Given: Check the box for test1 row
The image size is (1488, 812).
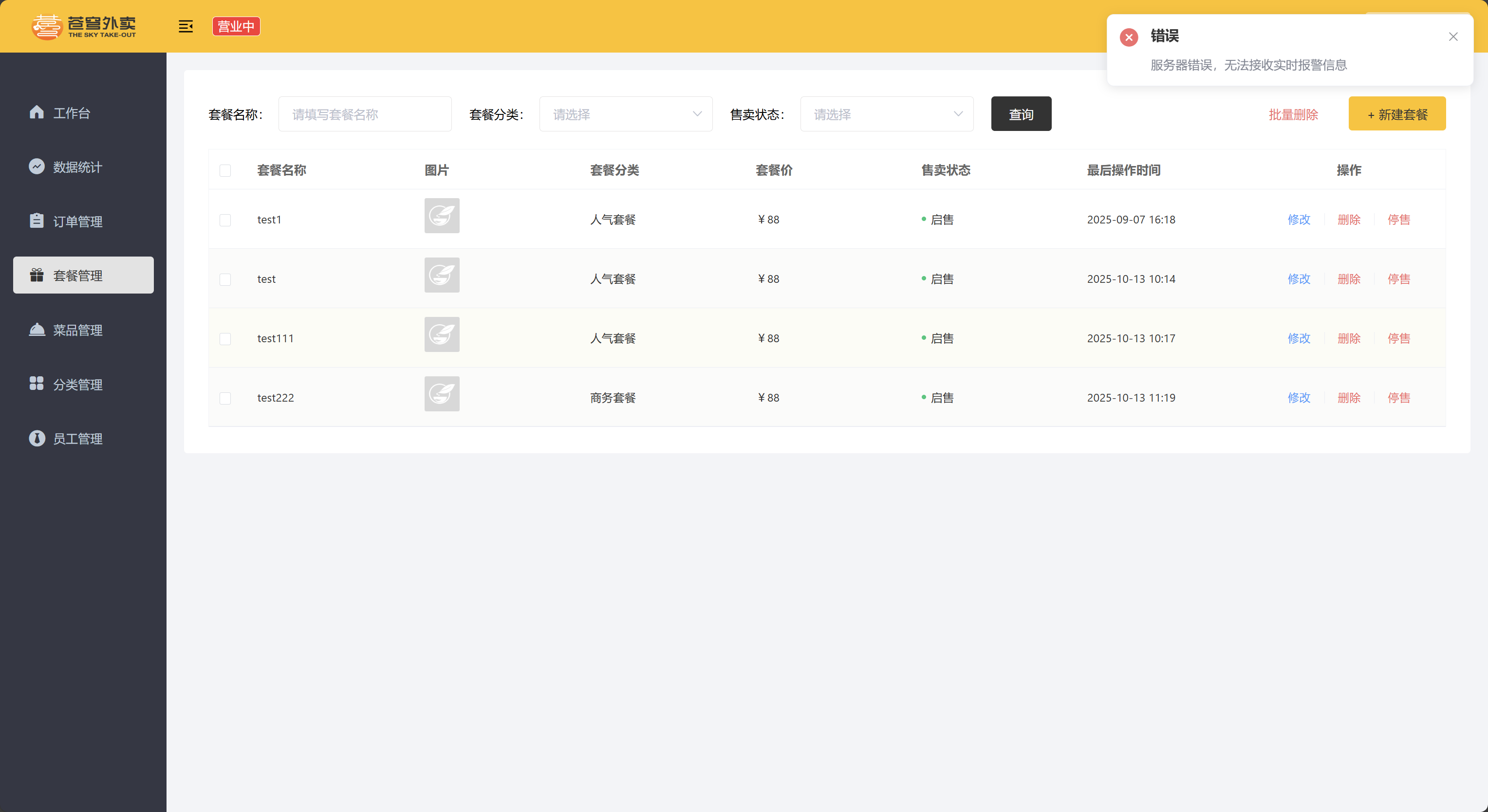Looking at the screenshot, I should pyautogui.click(x=225, y=220).
